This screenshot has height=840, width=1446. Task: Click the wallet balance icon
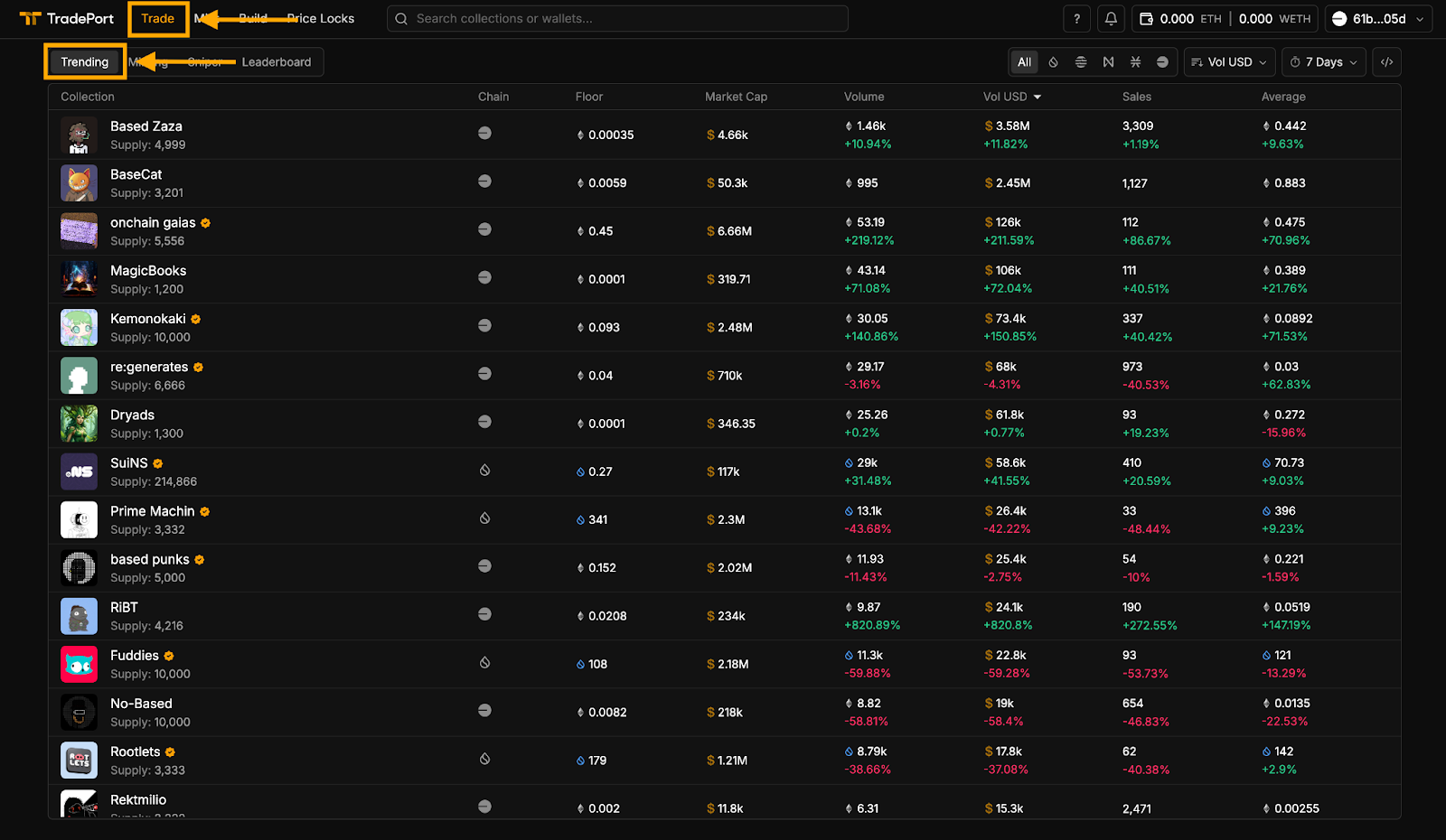coord(1146,19)
